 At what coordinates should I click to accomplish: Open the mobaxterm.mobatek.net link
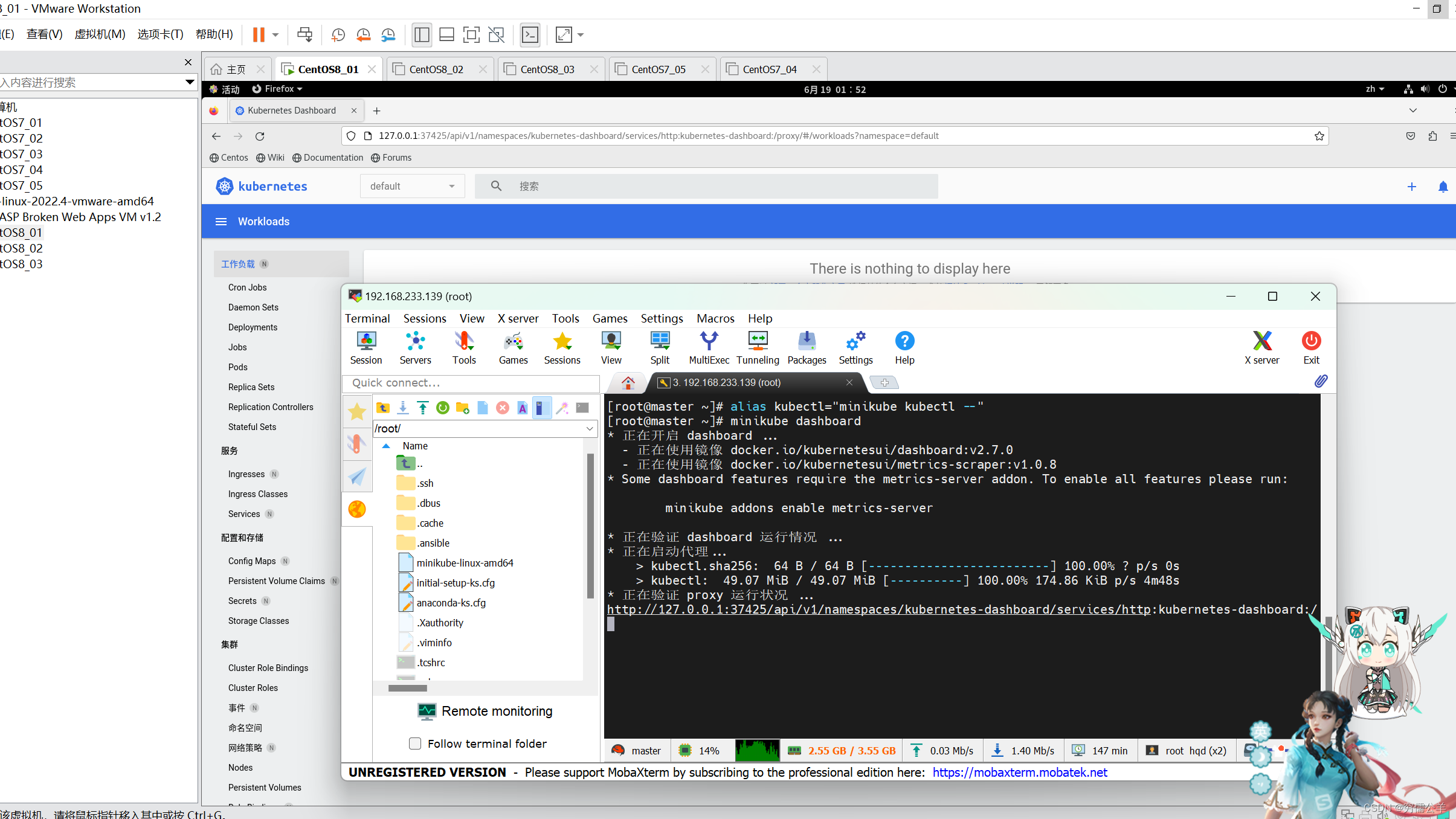click(1020, 772)
